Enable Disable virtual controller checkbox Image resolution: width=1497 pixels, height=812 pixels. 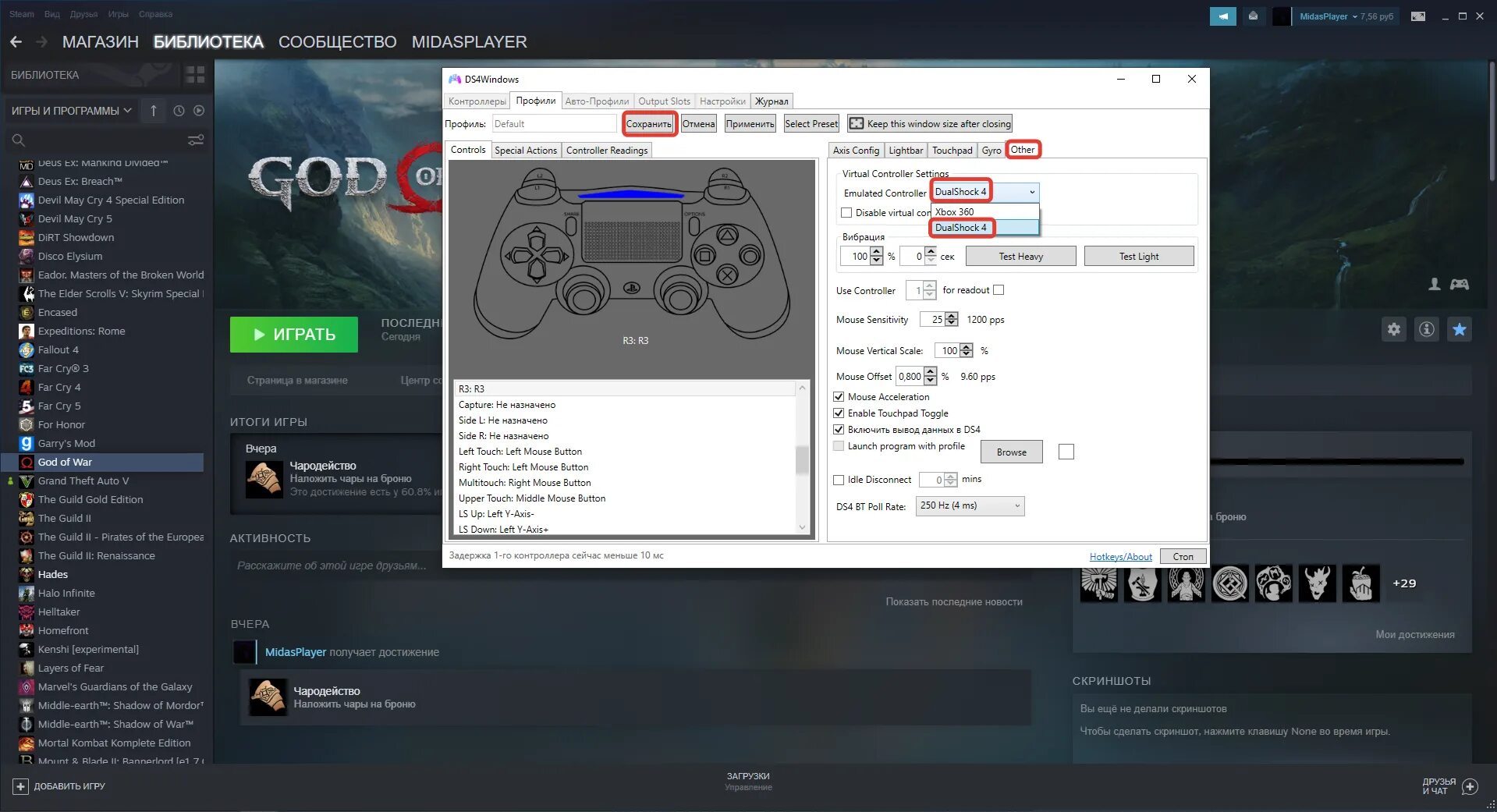pyautogui.click(x=846, y=213)
